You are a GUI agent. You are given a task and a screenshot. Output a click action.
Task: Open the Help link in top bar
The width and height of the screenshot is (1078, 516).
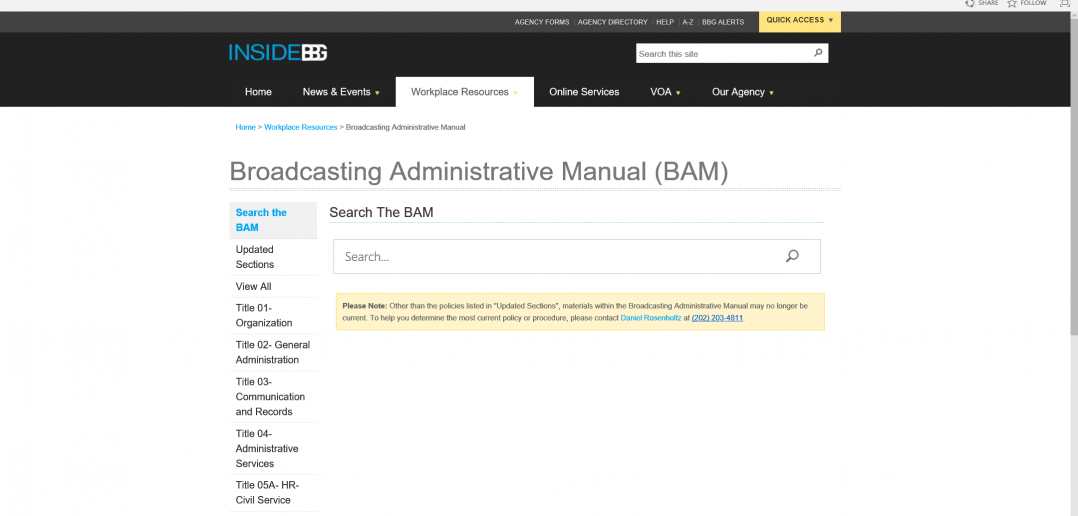(665, 22)
